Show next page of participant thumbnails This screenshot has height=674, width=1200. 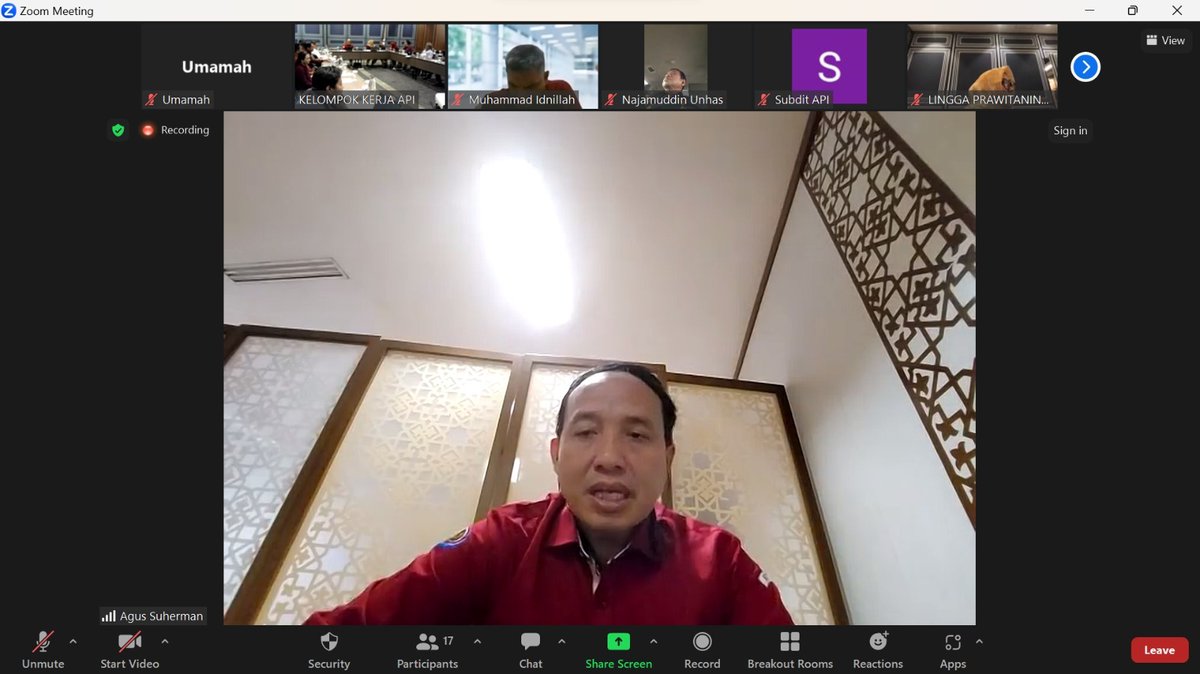pos(1085,67)
